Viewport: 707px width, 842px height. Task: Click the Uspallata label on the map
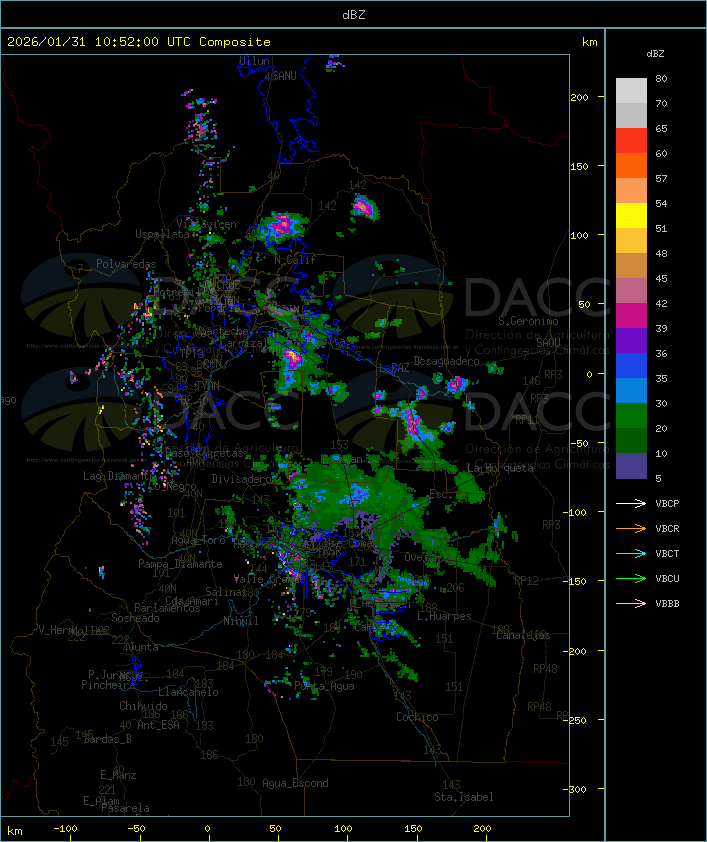(161, 234)
